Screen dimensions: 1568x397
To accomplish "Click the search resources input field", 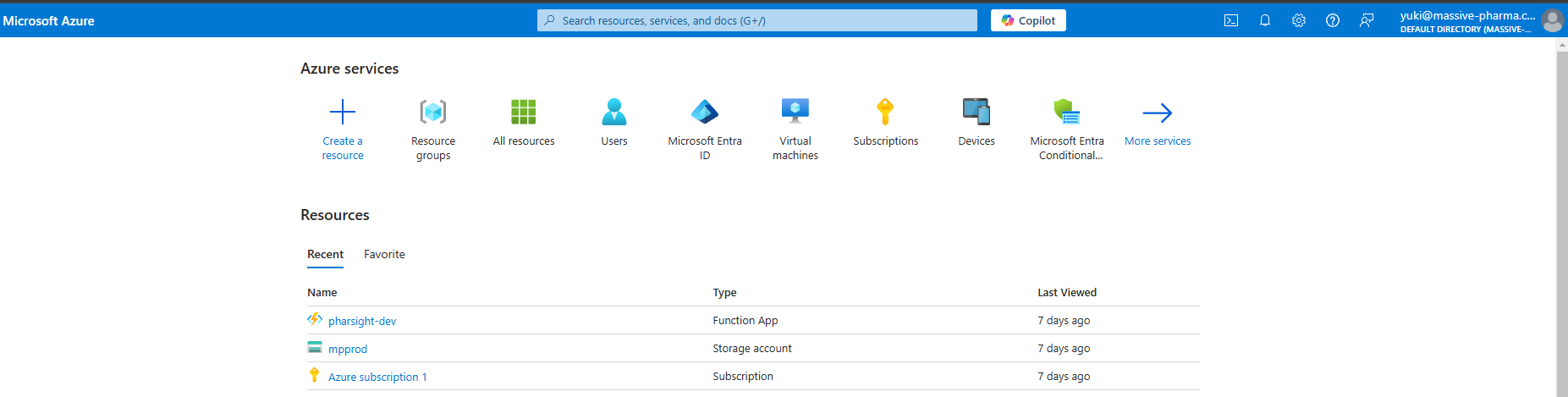I will pyautogui.click(x=757, y=20).
